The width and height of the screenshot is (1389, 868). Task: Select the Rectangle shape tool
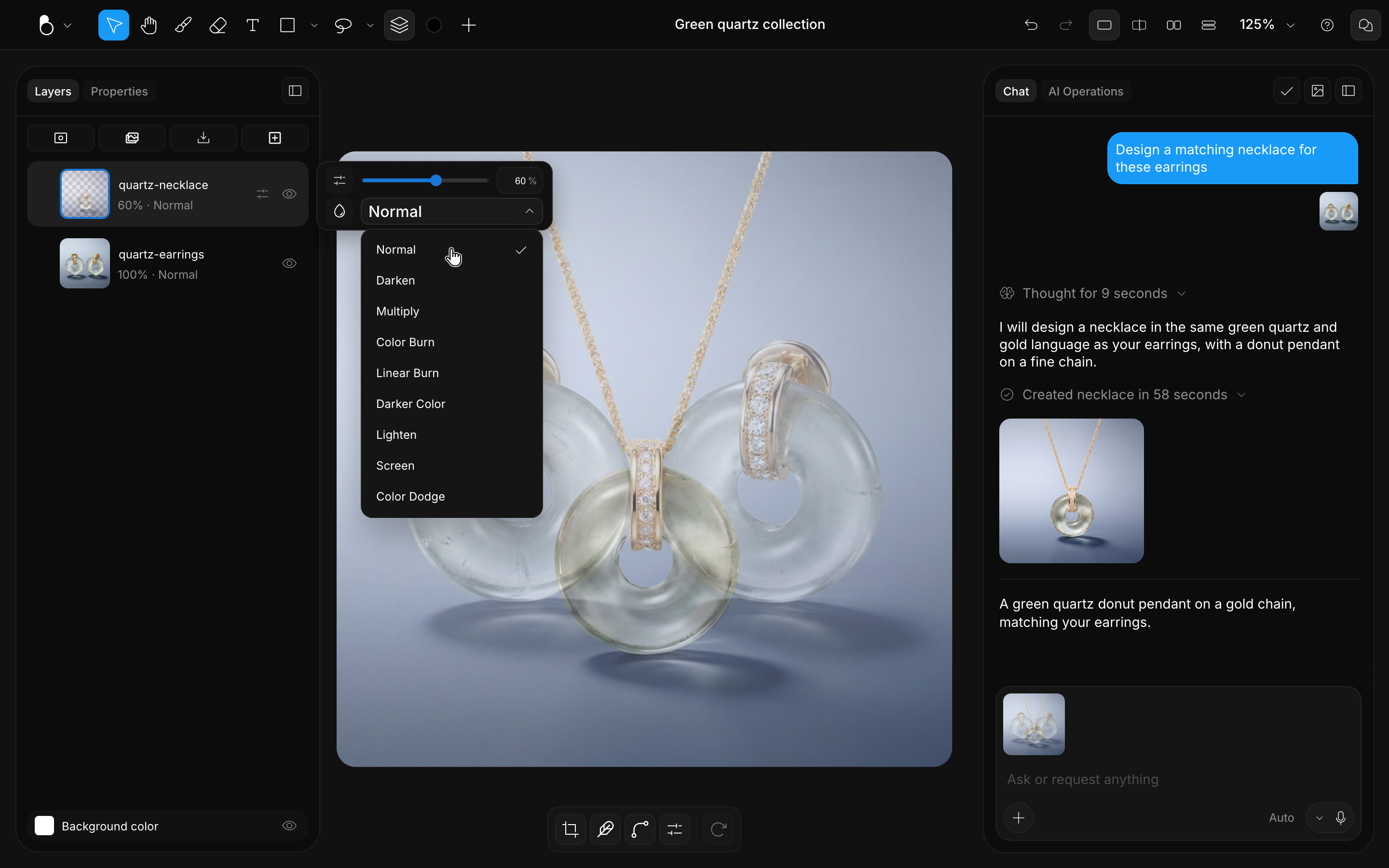[x=287, y=25]
